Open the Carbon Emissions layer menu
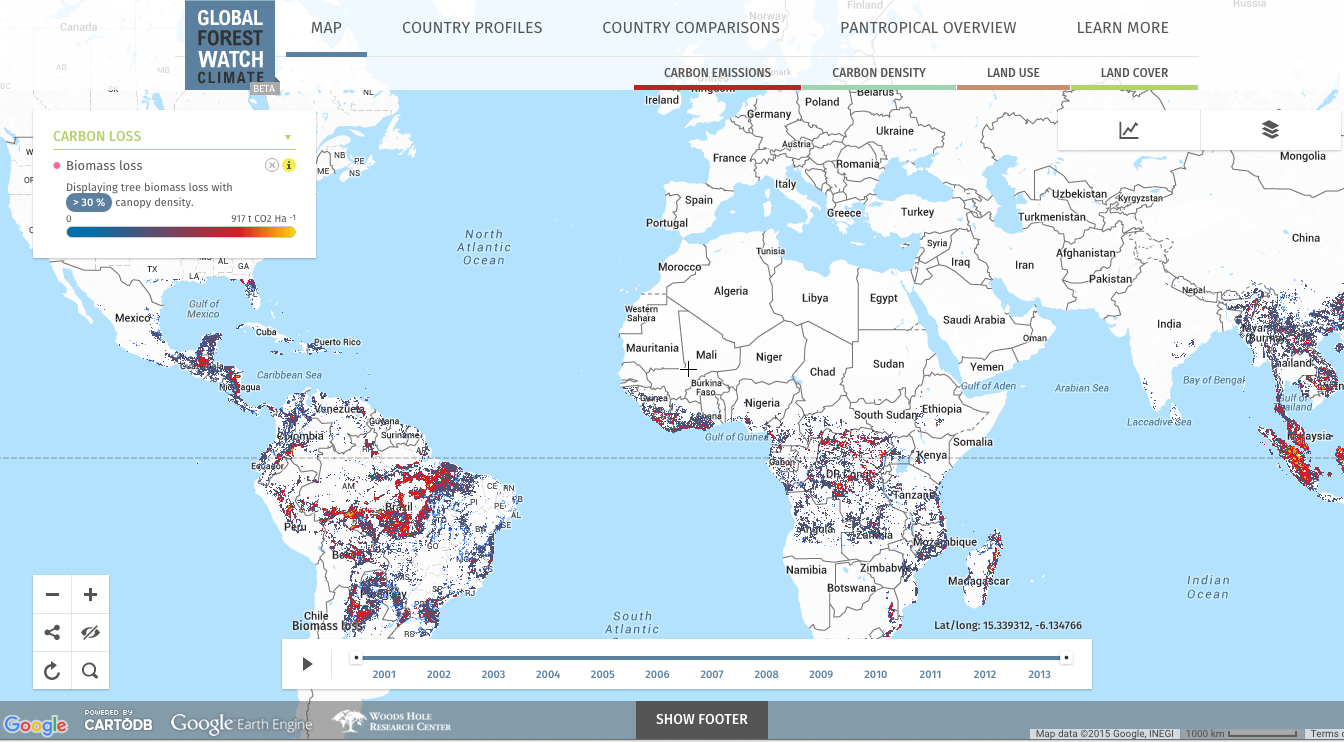 point(717,73)
